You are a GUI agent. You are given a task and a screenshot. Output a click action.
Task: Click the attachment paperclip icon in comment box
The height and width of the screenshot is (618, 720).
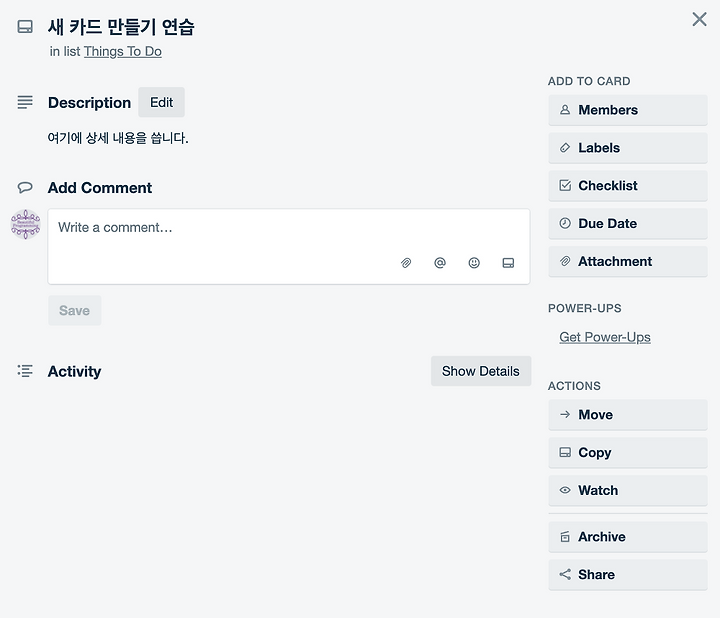click(x=406, y=263)
